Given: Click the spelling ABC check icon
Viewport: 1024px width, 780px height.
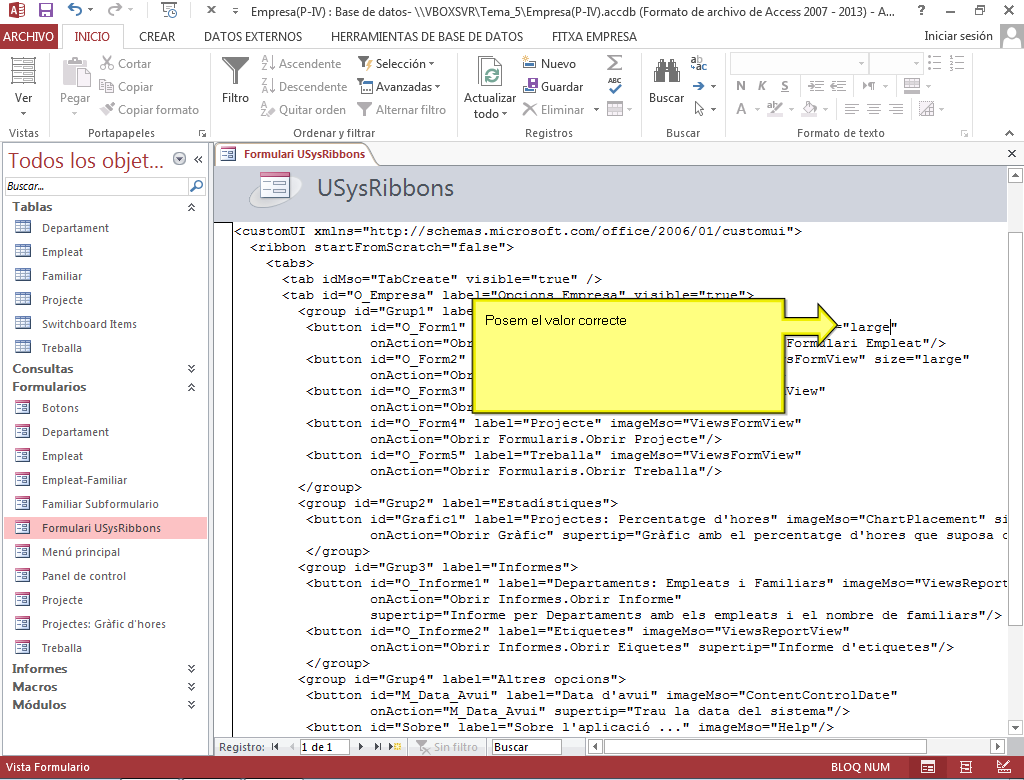Looking at the screenshot, I should coord(615,86).
